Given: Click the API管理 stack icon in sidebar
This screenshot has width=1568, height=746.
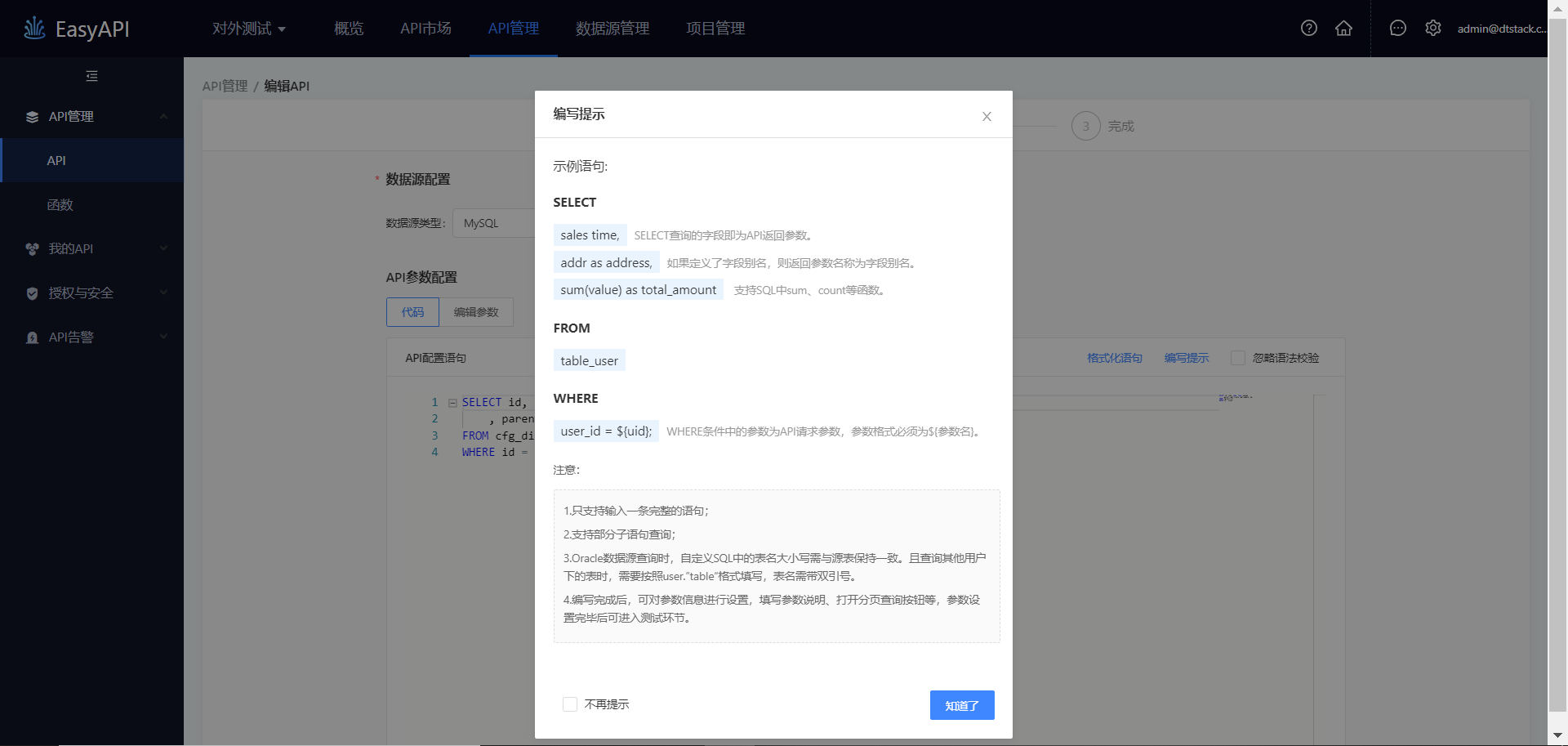Looking at the screenshot, I should point(32,117).
